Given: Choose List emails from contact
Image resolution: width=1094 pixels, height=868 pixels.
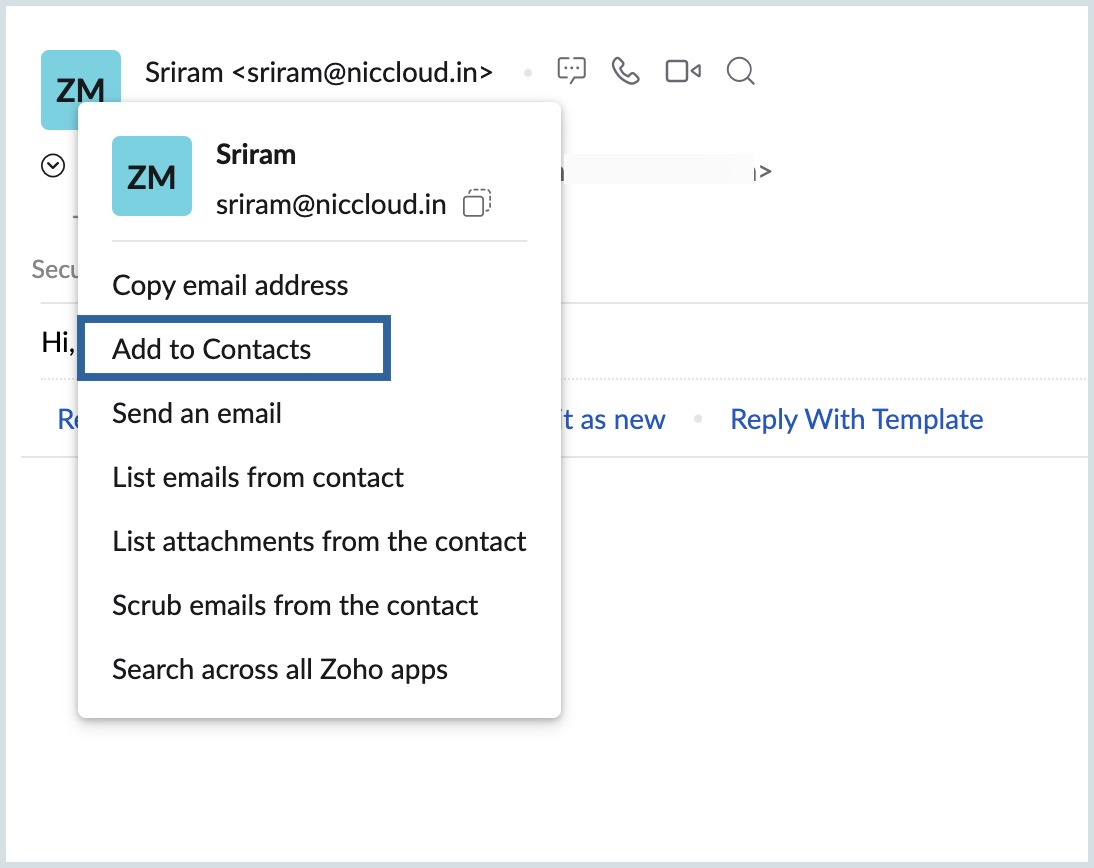Looking at the screenshot, I should (258, 477).
